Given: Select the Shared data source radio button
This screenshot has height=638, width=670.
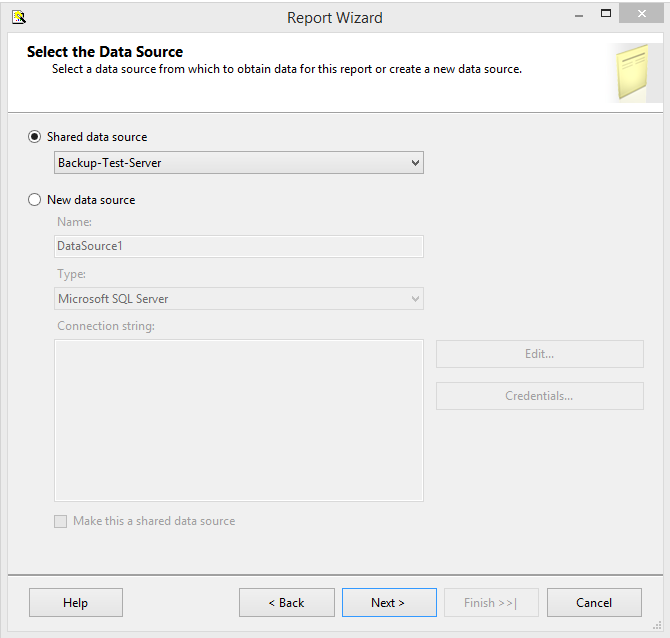Looking at the screenshot, I should (x=35, y=137).
